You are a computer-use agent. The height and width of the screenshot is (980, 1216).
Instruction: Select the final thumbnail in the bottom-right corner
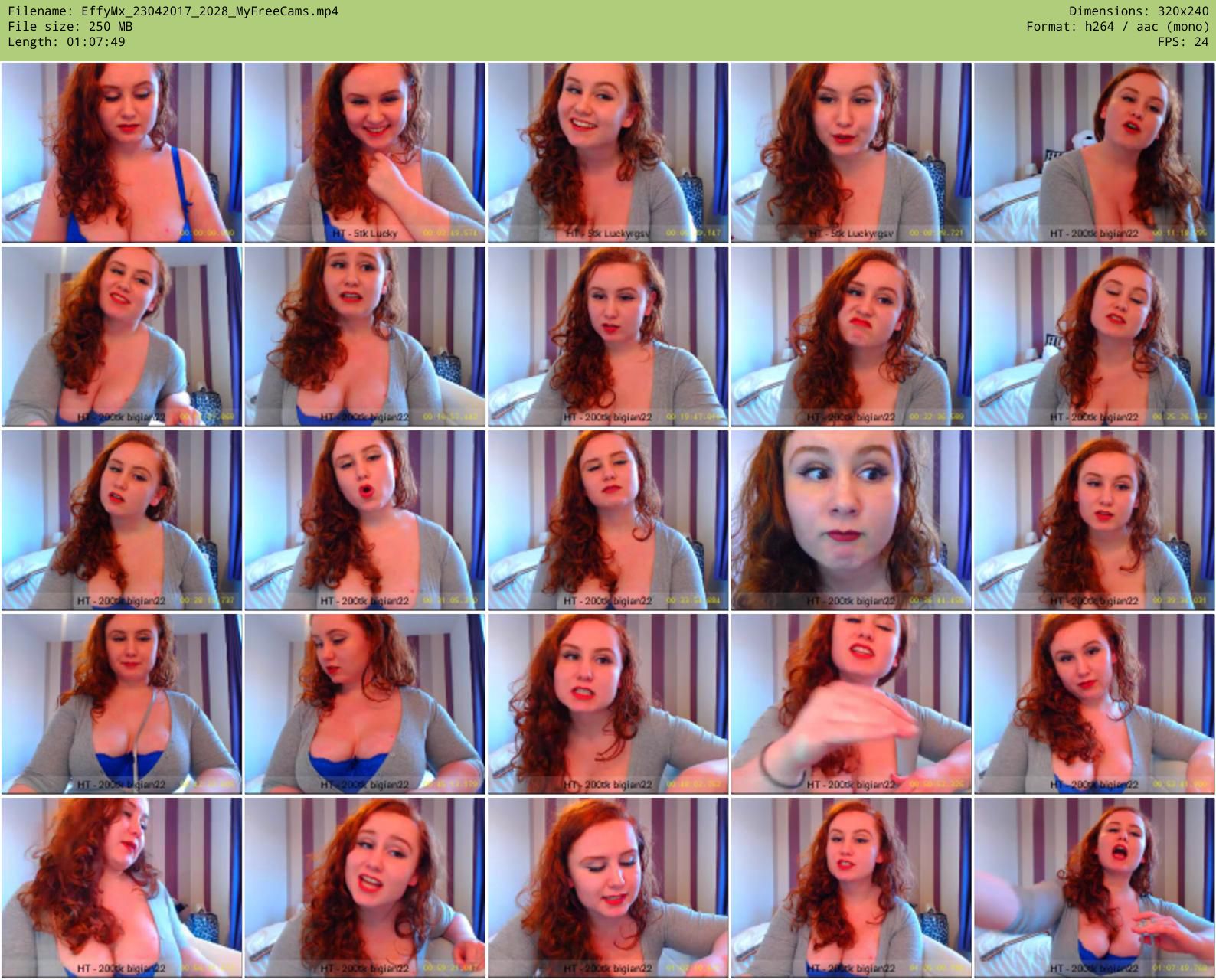[x=1094, y=888]
